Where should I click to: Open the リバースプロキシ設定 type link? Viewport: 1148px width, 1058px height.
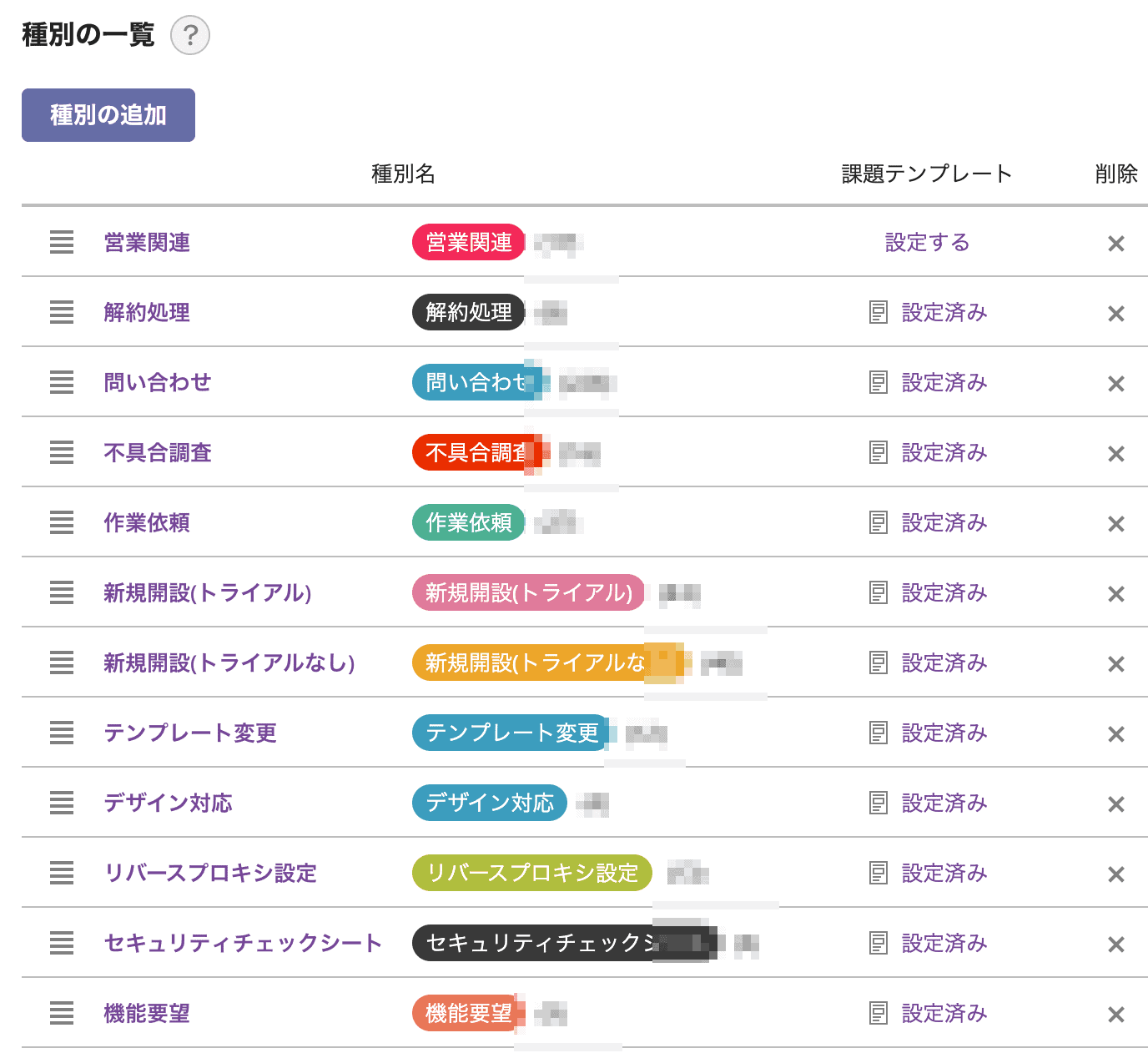click(x=210, y=874)
